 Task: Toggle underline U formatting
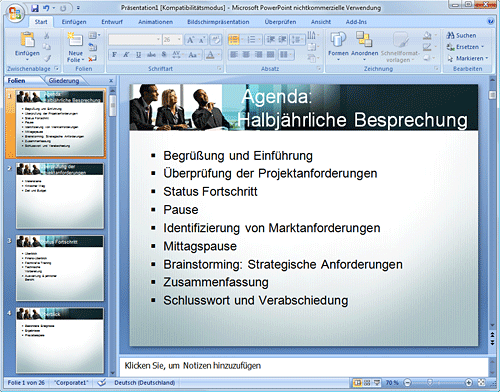click(138, 55)
